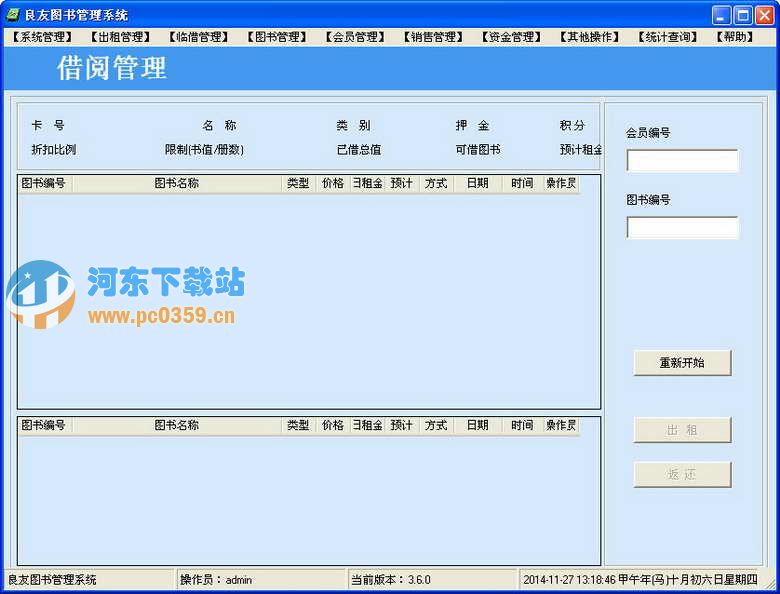Open the 【统计查询】 menu
The height and width of the screenshot is (594, 780).
[667, 37]
